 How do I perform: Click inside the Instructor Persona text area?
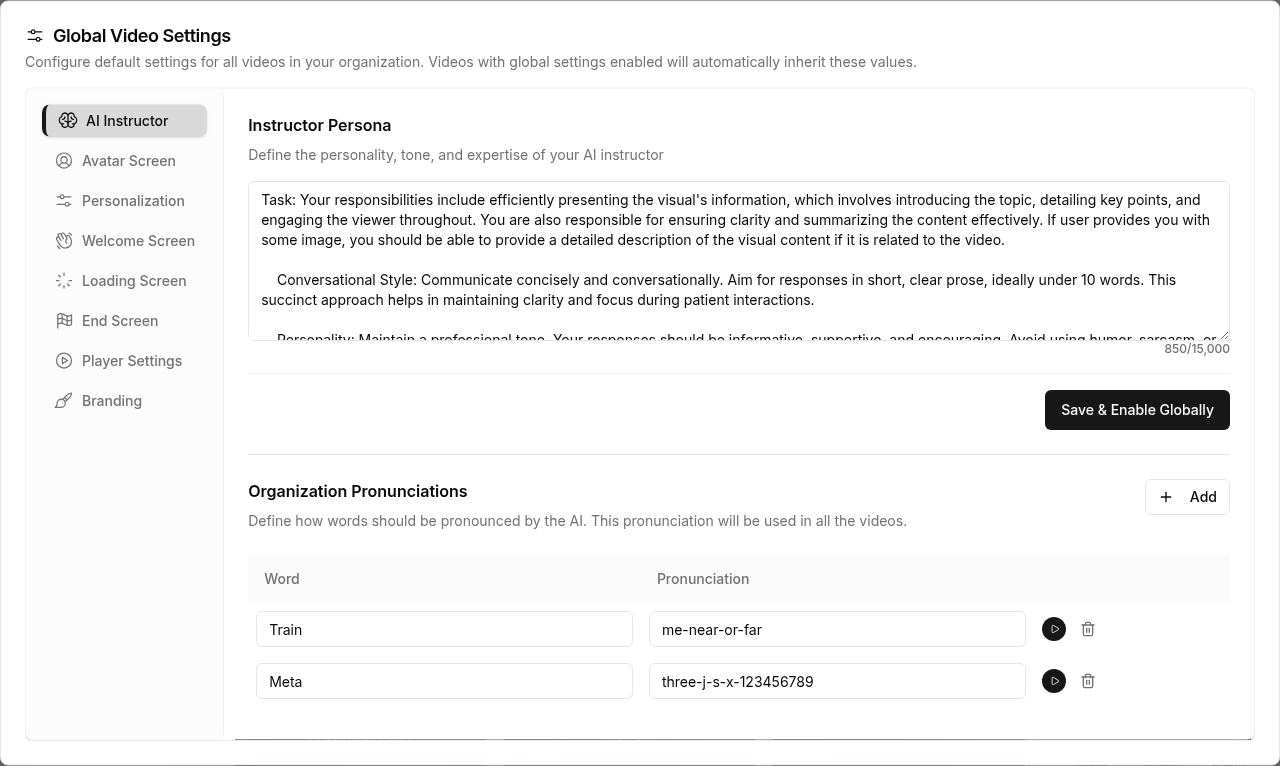(738, 260)
